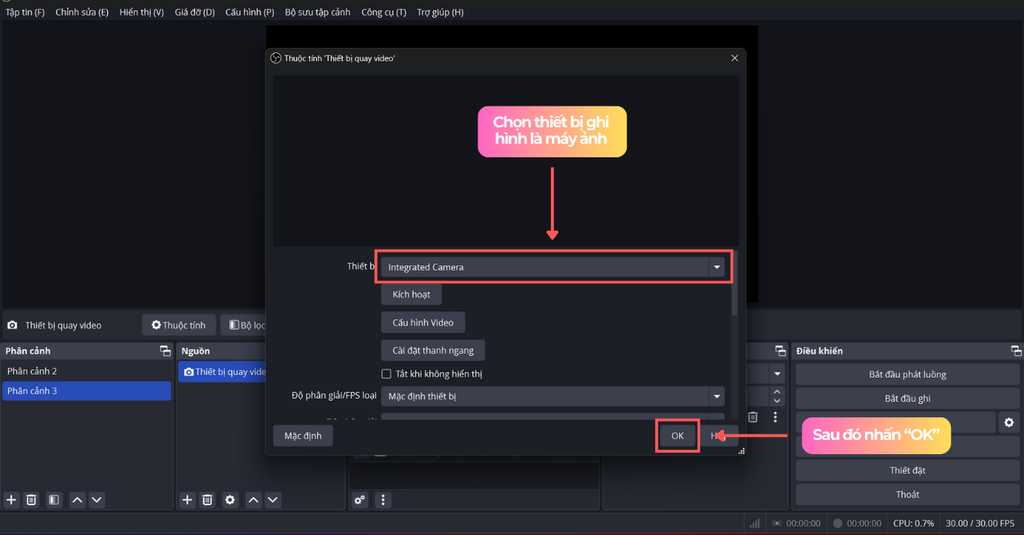1024x535 pixels.
Task: Select Phân cảnh 2 in scenes list
Action: (x=86, y=371)
